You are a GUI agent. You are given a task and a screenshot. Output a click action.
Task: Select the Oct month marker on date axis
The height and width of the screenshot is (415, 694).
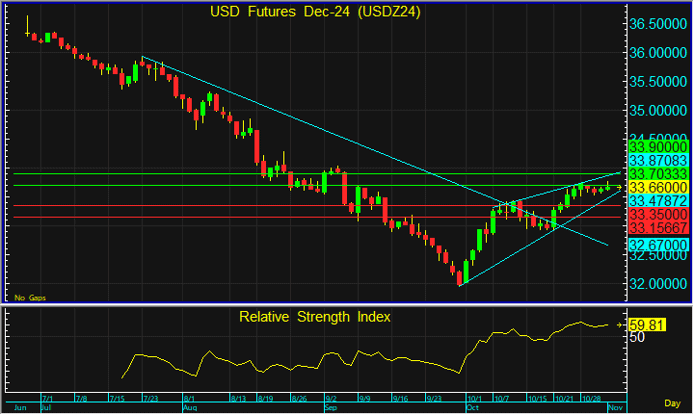(471, 409)
